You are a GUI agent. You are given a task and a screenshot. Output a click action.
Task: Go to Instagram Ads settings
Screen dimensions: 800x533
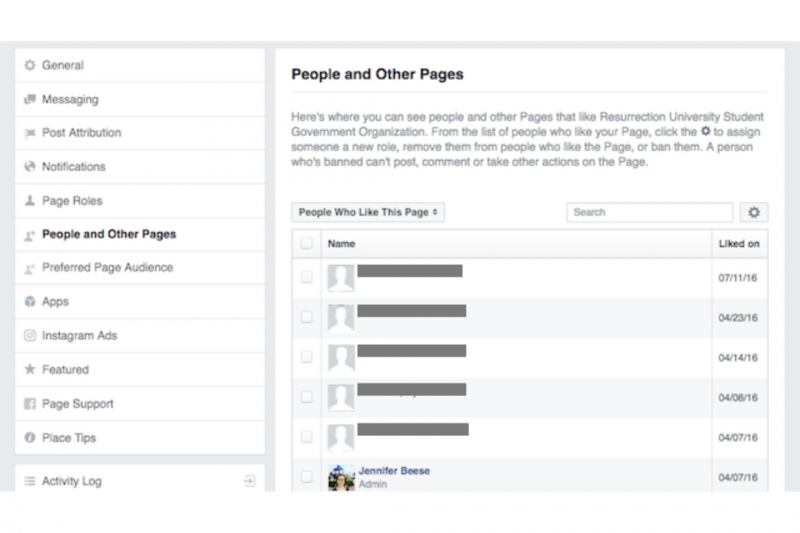click(140, 336)
